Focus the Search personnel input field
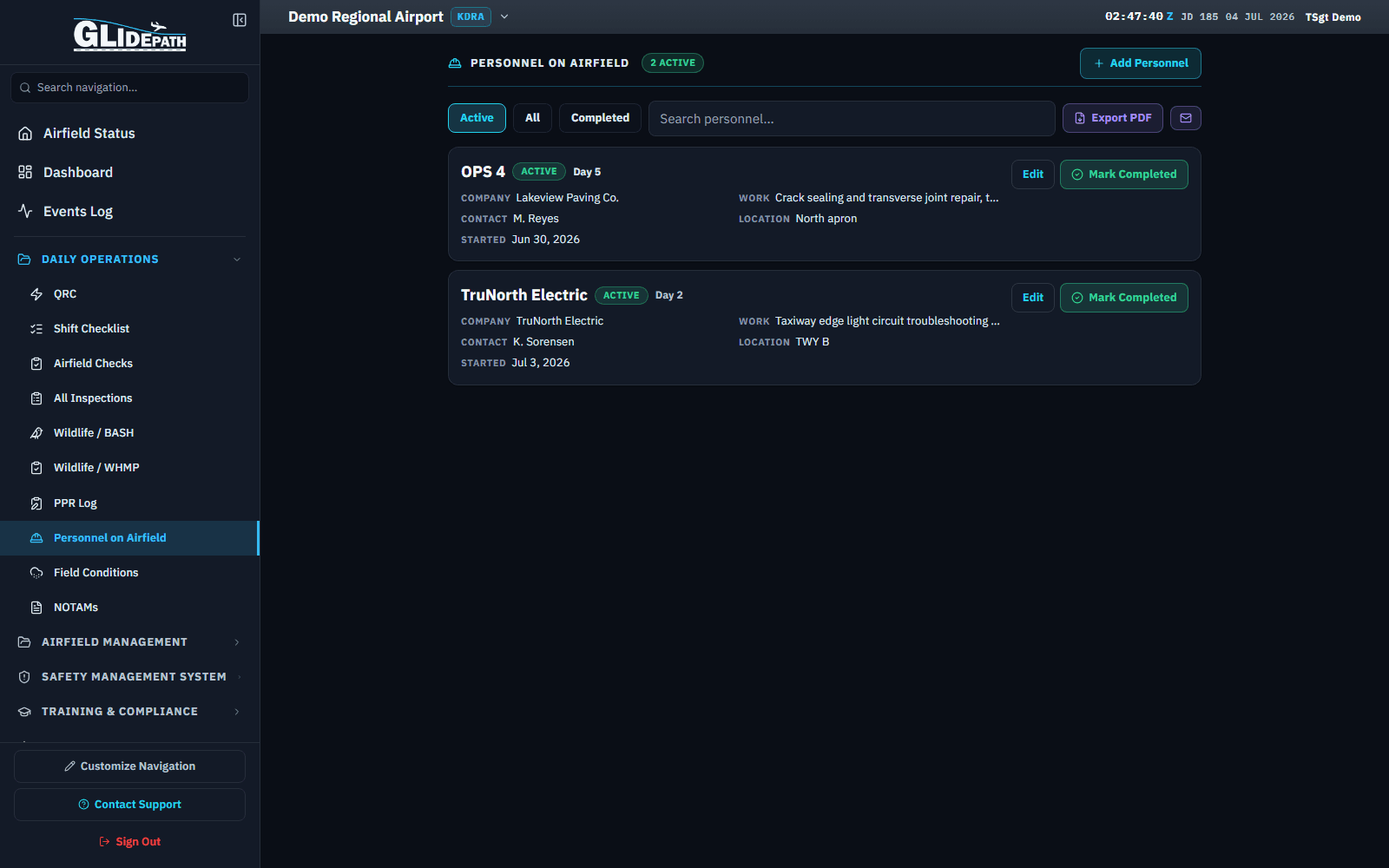The image size is (1389, 868). point(852,119)
